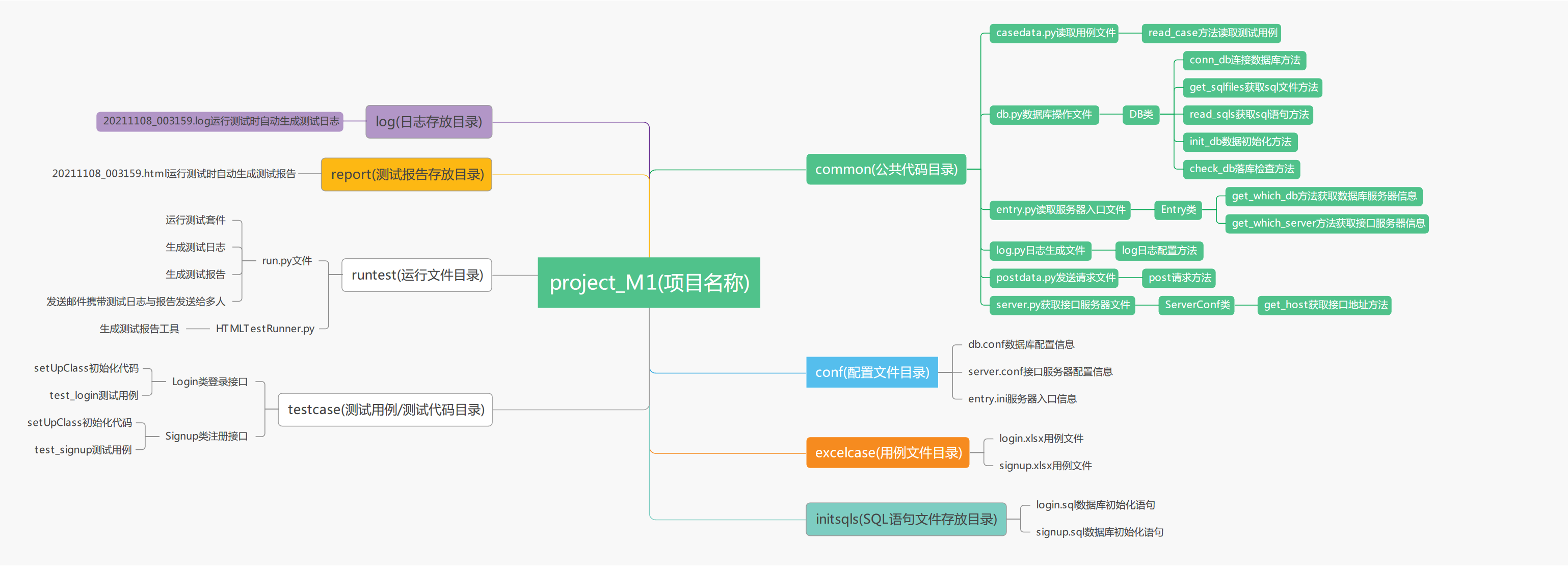Image resolution: width=1568 pixels, height=569 pixels.
Task: Select the Entry类 node
Action: pyautogui.click(x=1178, y=210)
